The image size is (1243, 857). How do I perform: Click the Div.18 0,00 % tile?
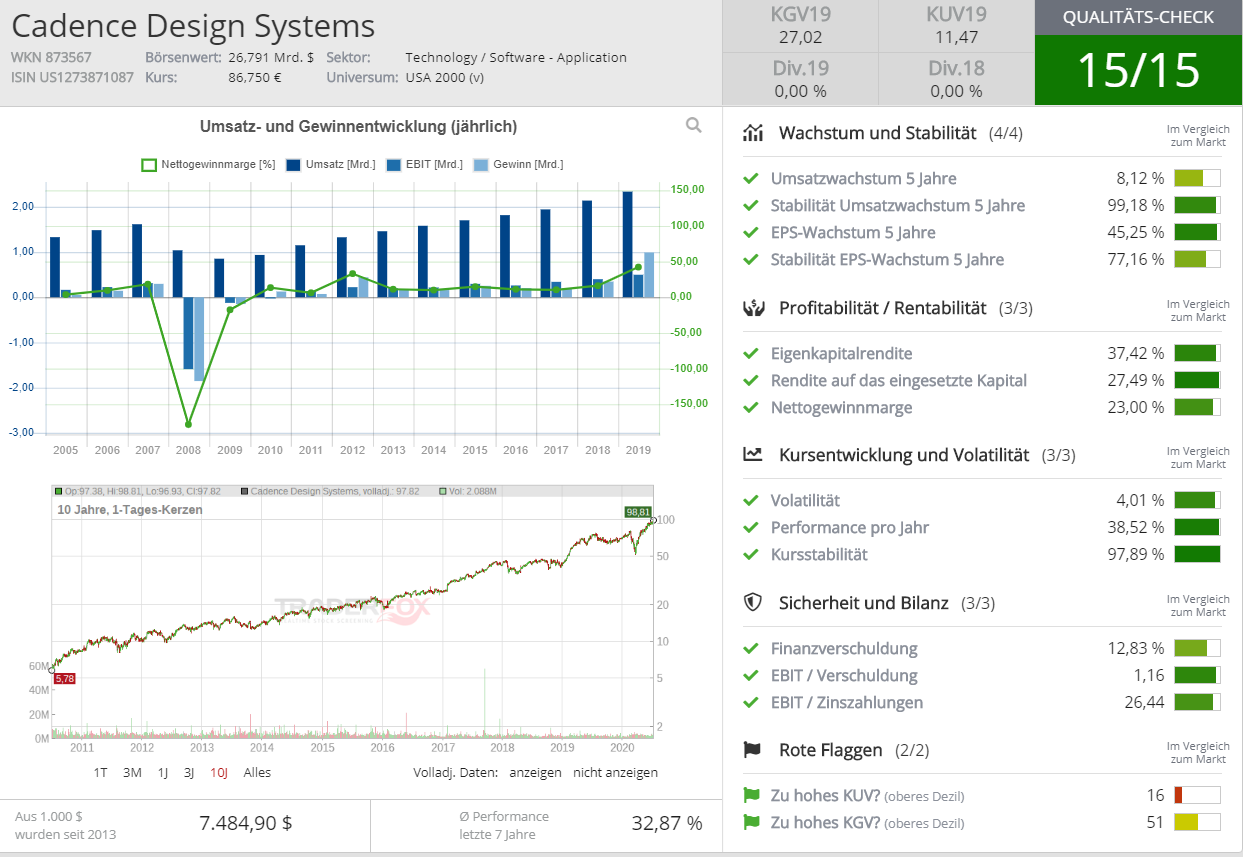click(956, 79)
